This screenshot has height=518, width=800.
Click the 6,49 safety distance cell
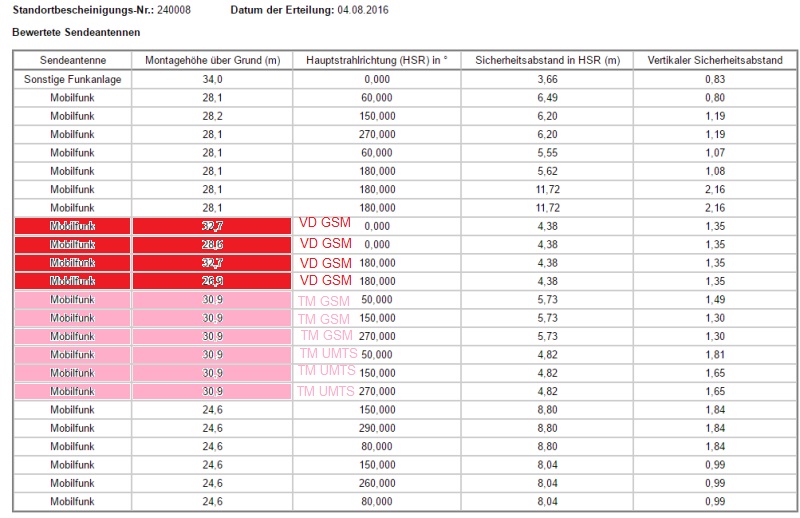(547, 97)
